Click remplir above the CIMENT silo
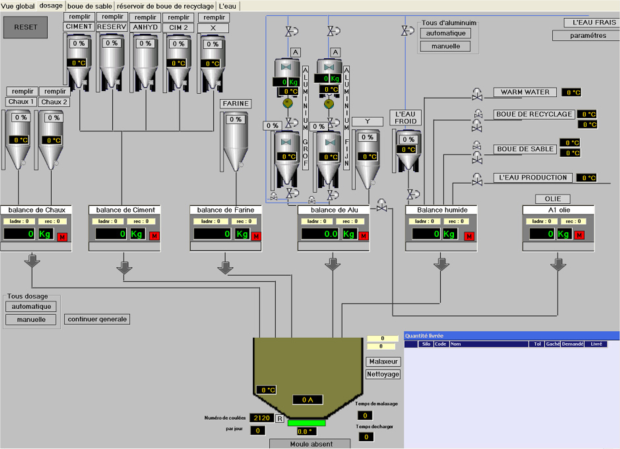 pos(79,17)
